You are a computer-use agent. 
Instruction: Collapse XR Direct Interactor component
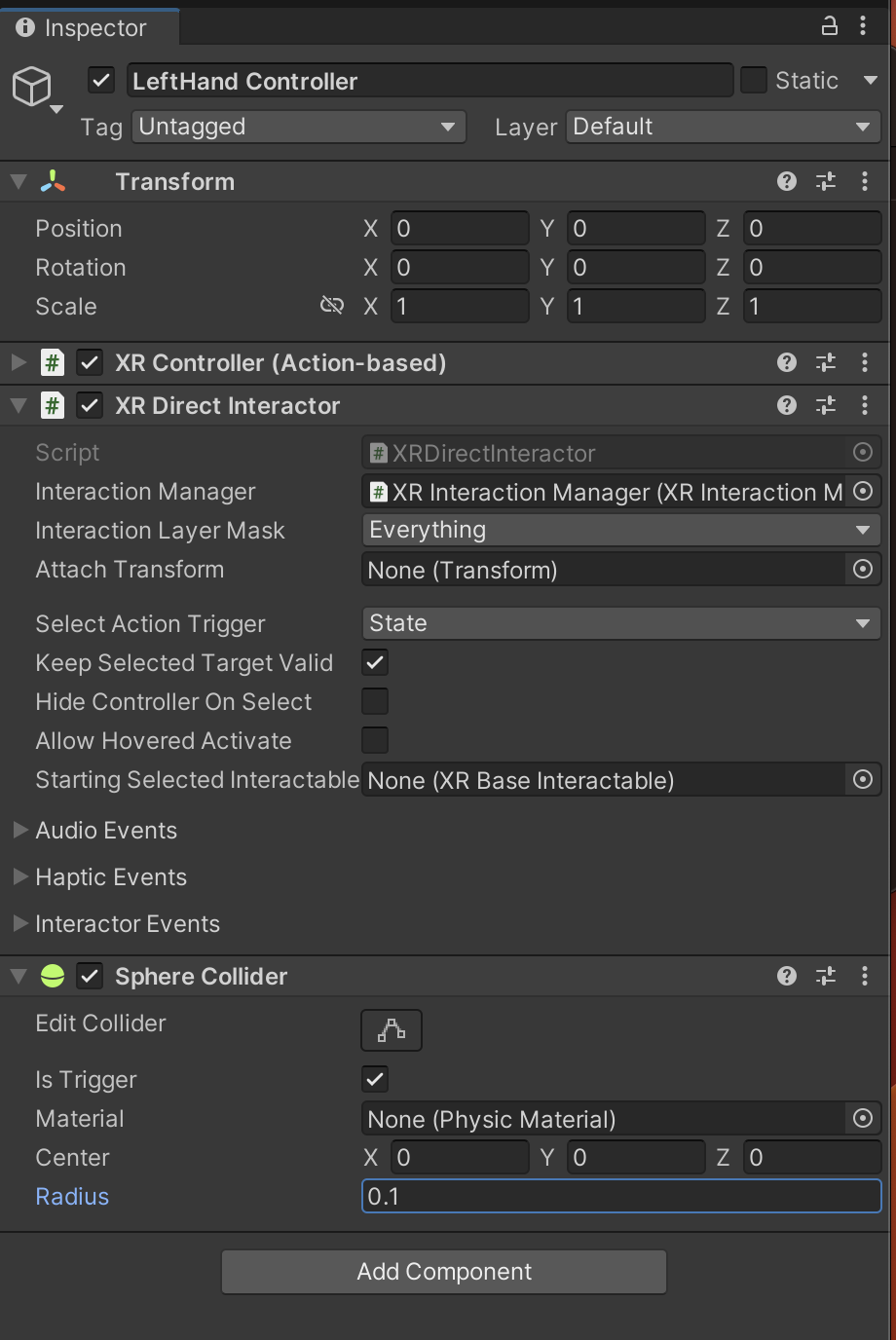click(x=19, y=405)
